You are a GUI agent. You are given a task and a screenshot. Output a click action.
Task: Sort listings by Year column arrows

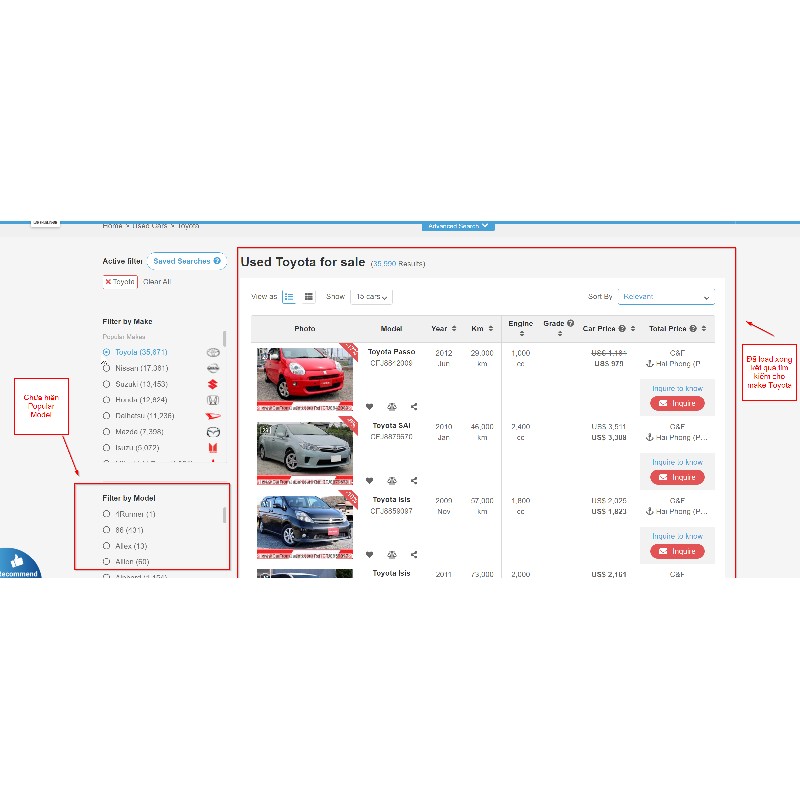pos(454,329)
